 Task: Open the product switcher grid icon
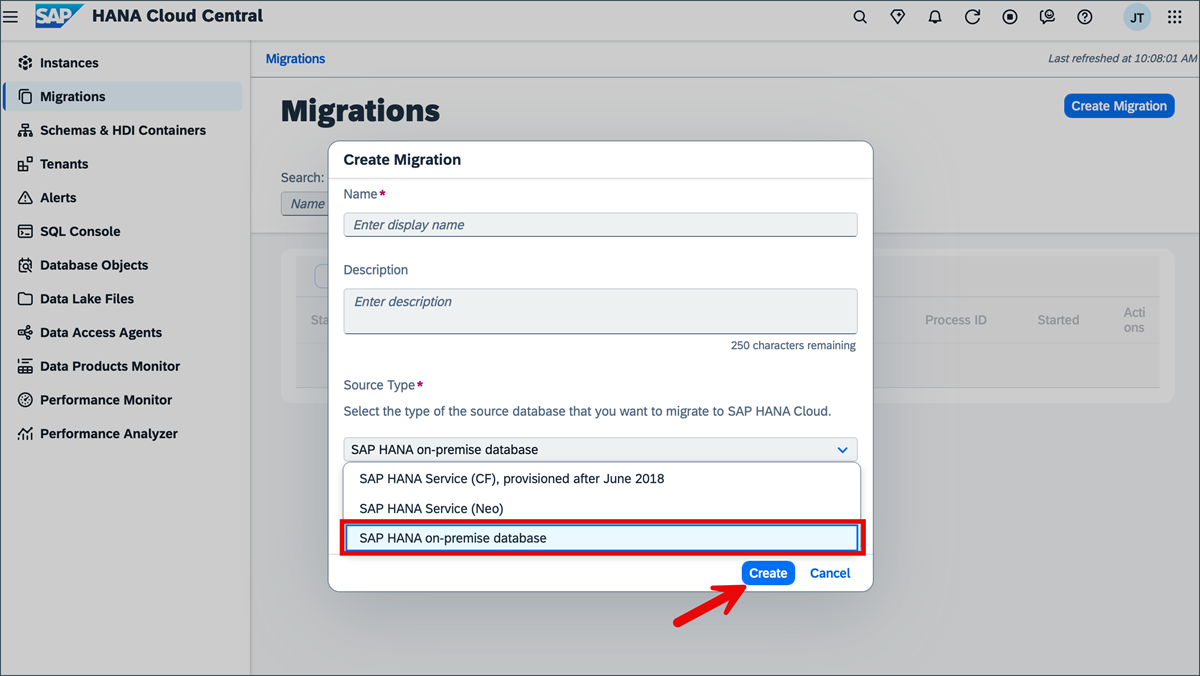pyautogui.click(x=1175, y=17)
